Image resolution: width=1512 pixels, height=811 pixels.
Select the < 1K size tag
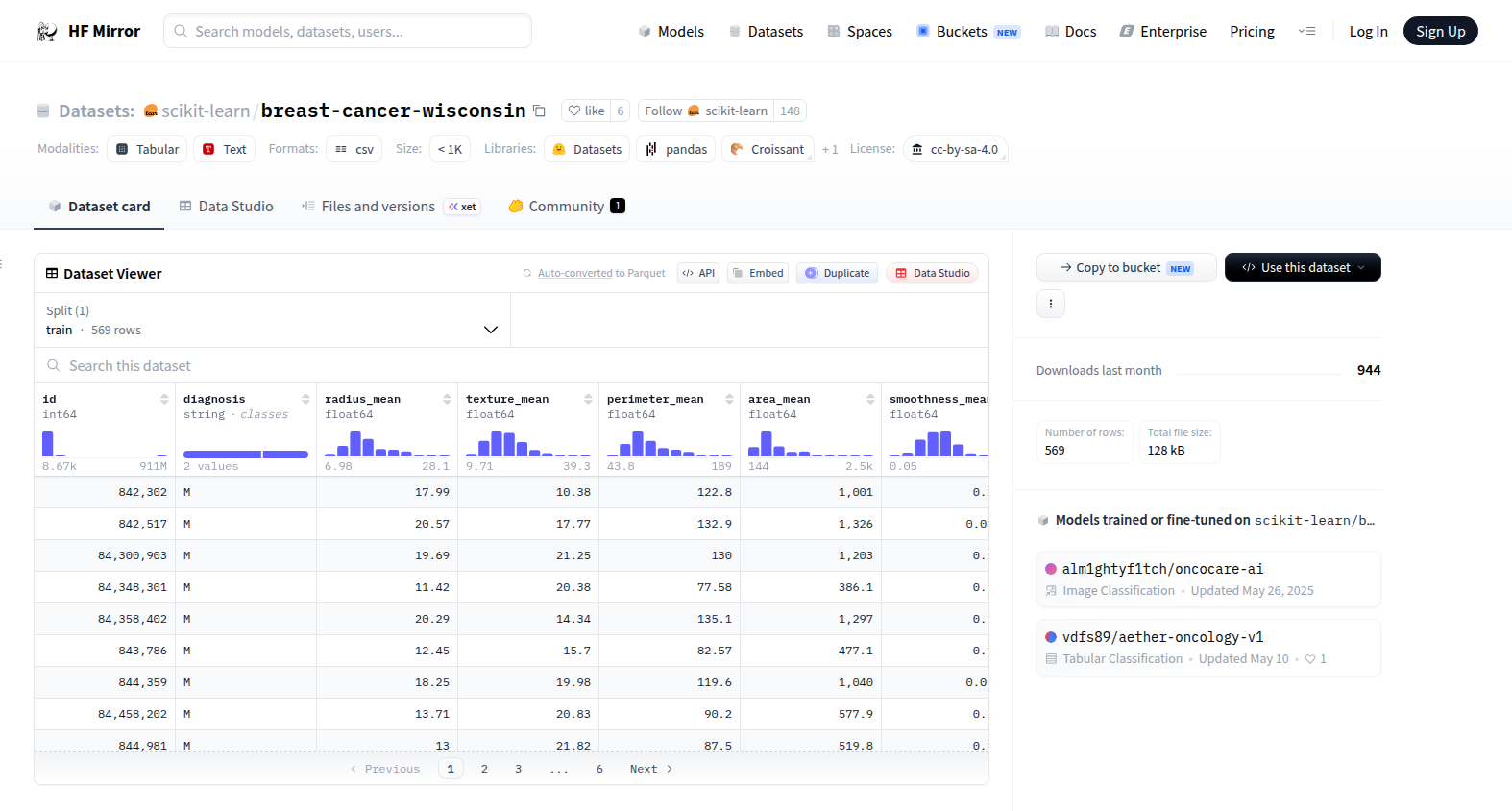[450, 149]
